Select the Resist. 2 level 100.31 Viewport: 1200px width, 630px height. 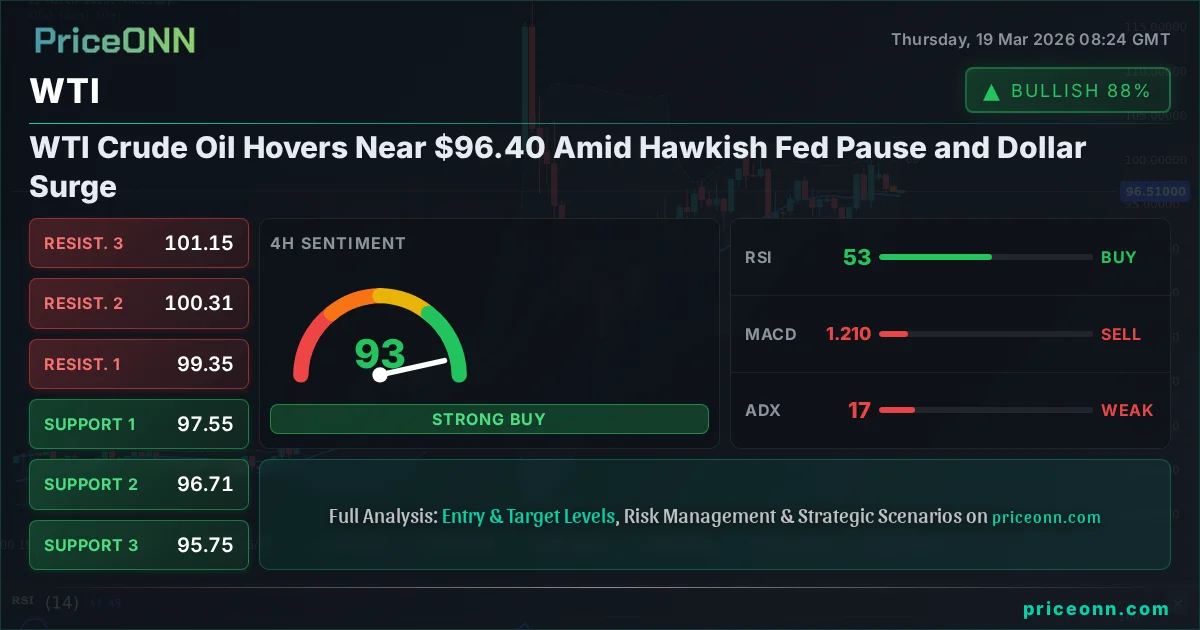click(139, 303)
